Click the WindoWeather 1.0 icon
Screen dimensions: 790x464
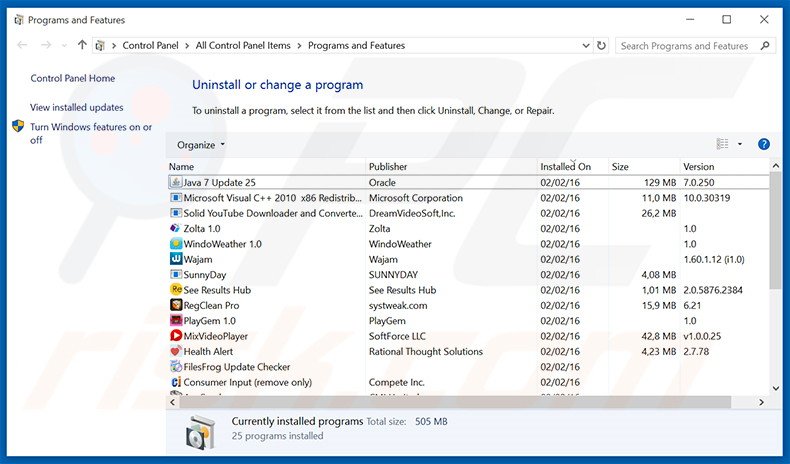(176, 244)
